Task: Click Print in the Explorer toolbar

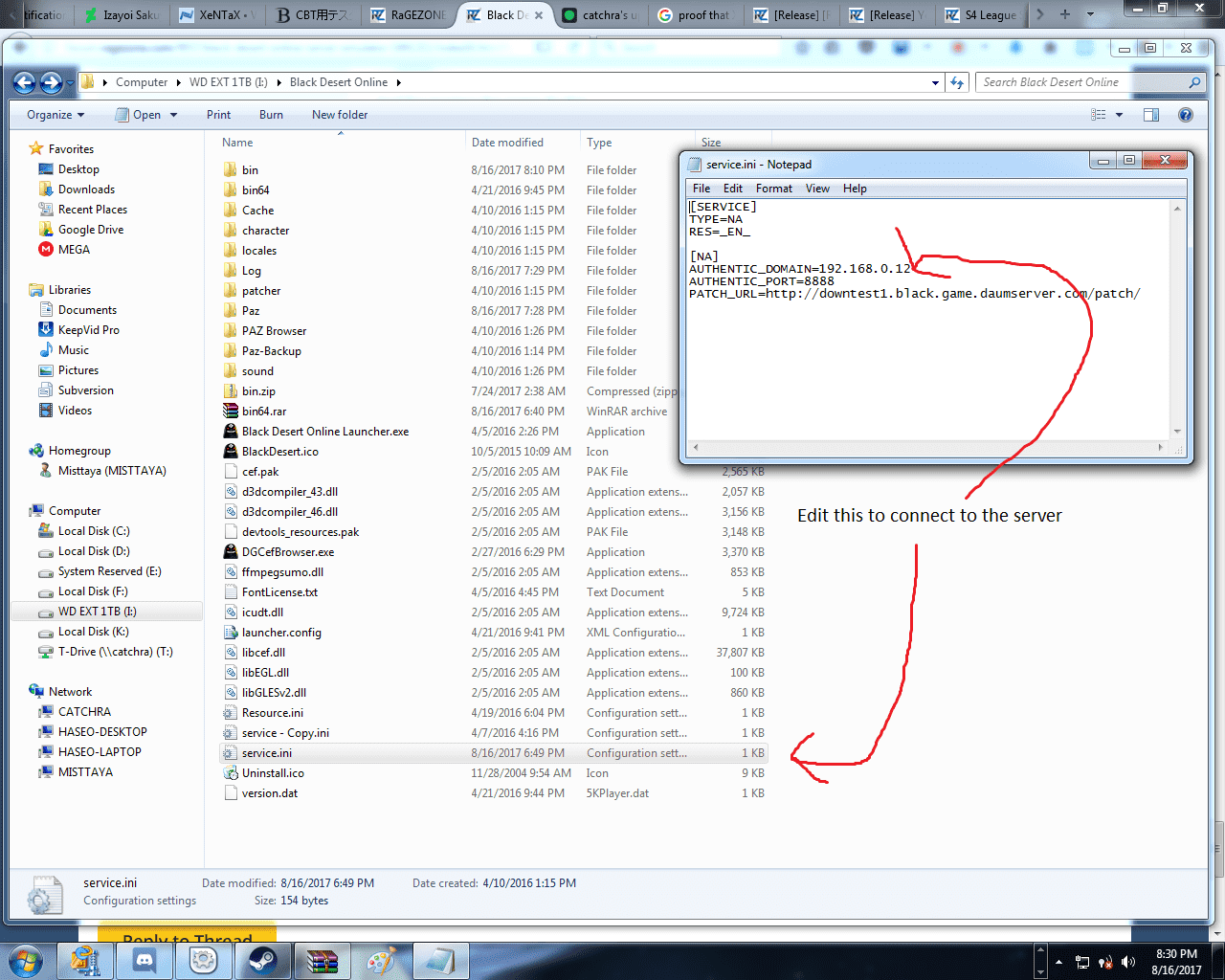Action: point(218,115)
